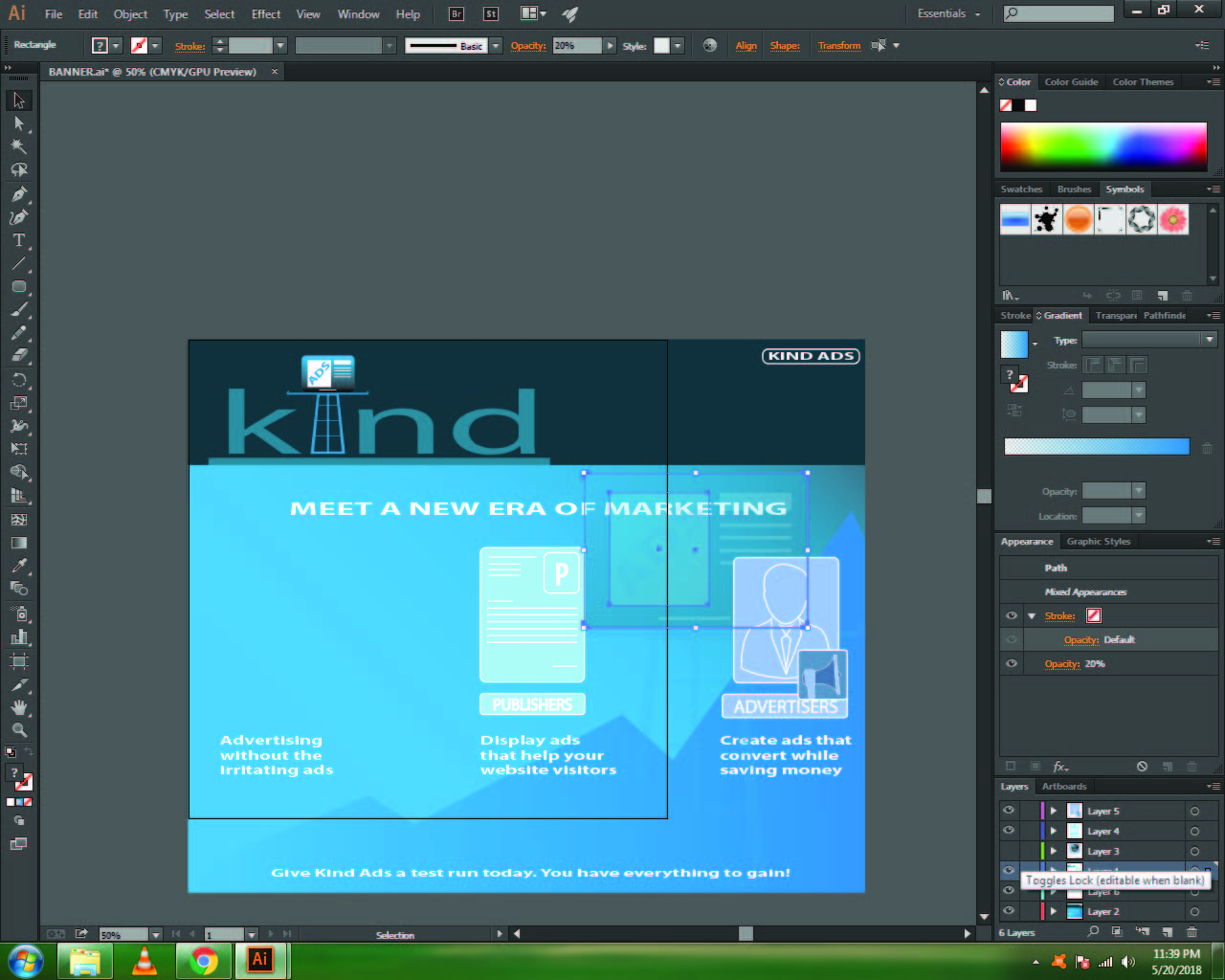Select the Eyedropper tool

19,566
